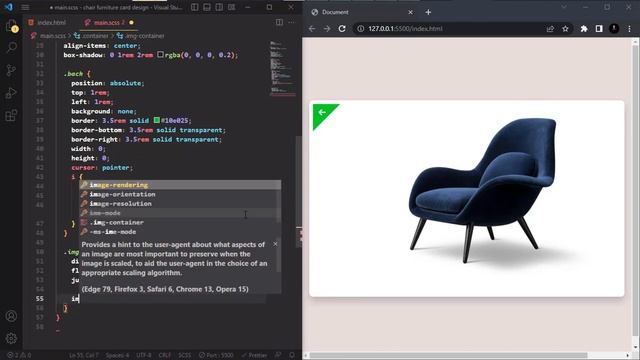Viewport: 640px width, 360px height.
Task: Click Prettier formatter status item
Action: click(254, 355)
